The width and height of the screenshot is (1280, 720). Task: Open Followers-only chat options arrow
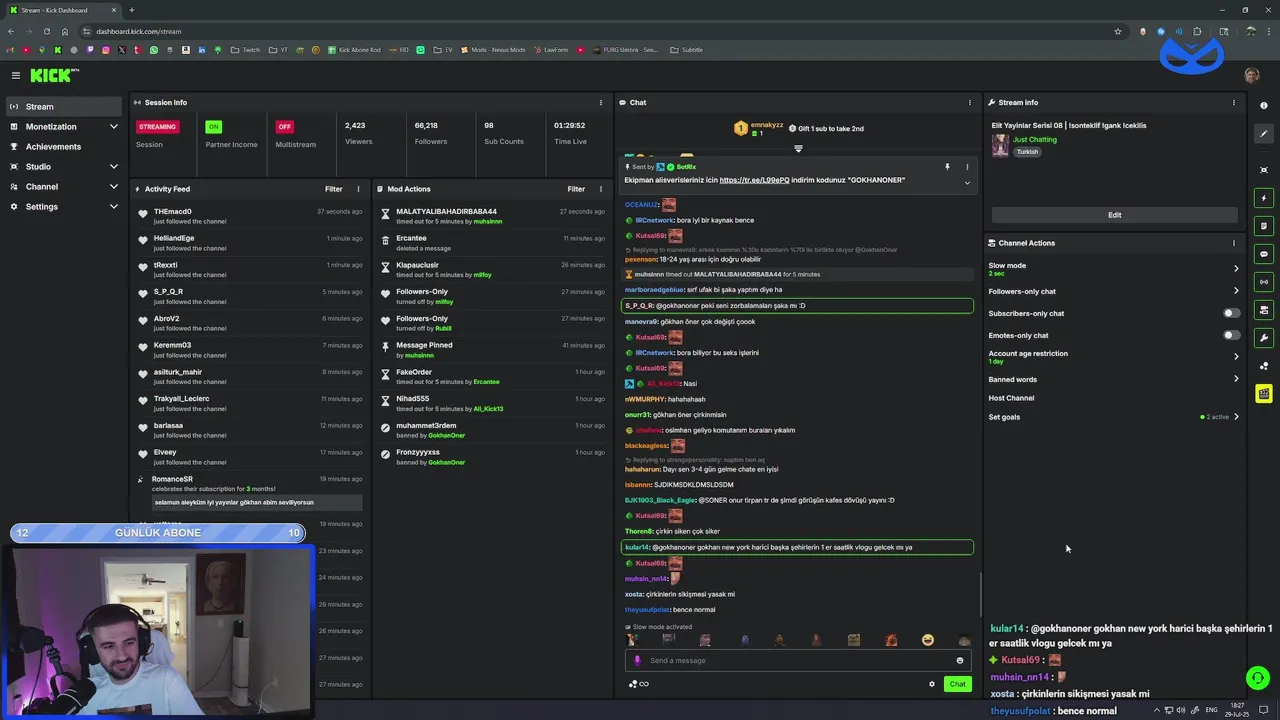(1236, 291)
